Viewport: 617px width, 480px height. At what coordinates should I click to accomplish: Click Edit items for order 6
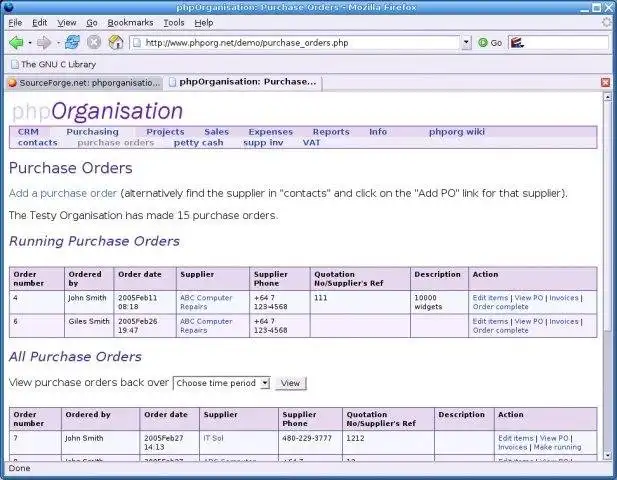(x=490, y=321)
